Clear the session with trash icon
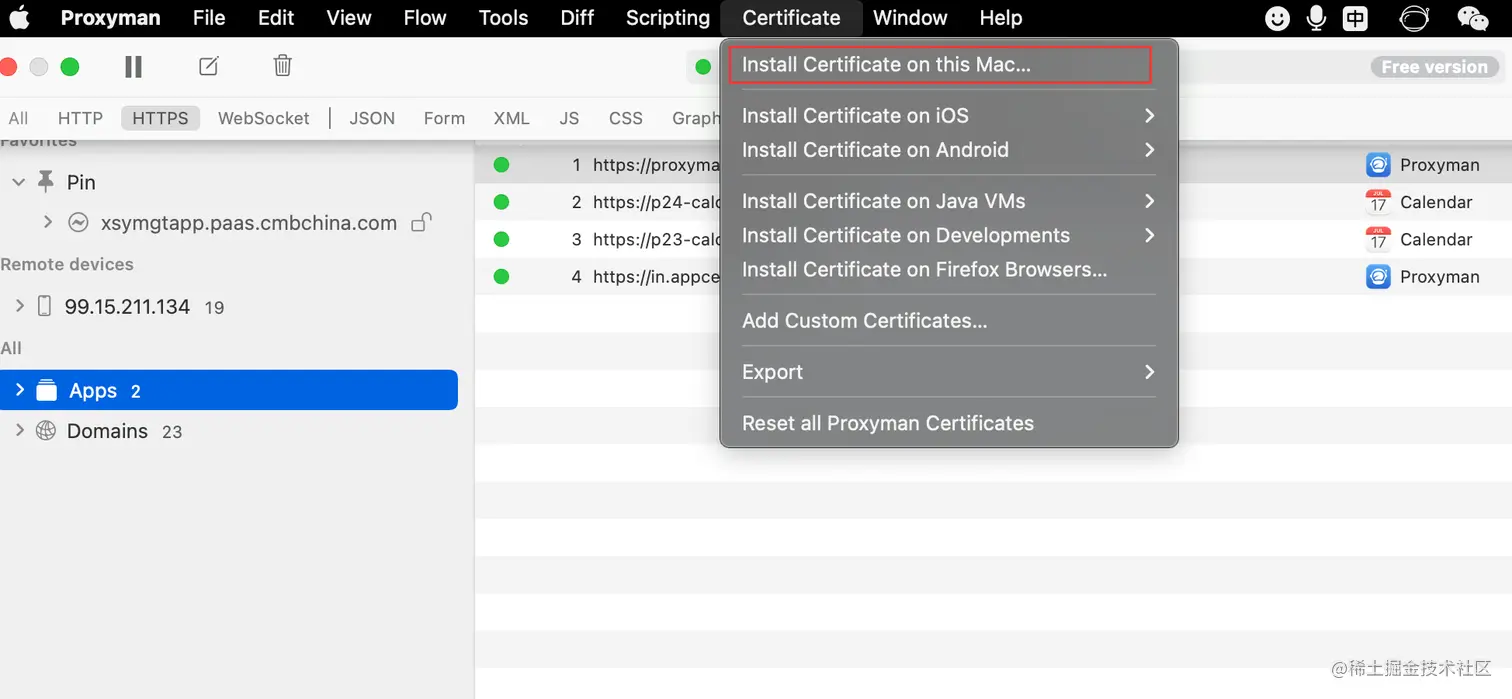 283,67
